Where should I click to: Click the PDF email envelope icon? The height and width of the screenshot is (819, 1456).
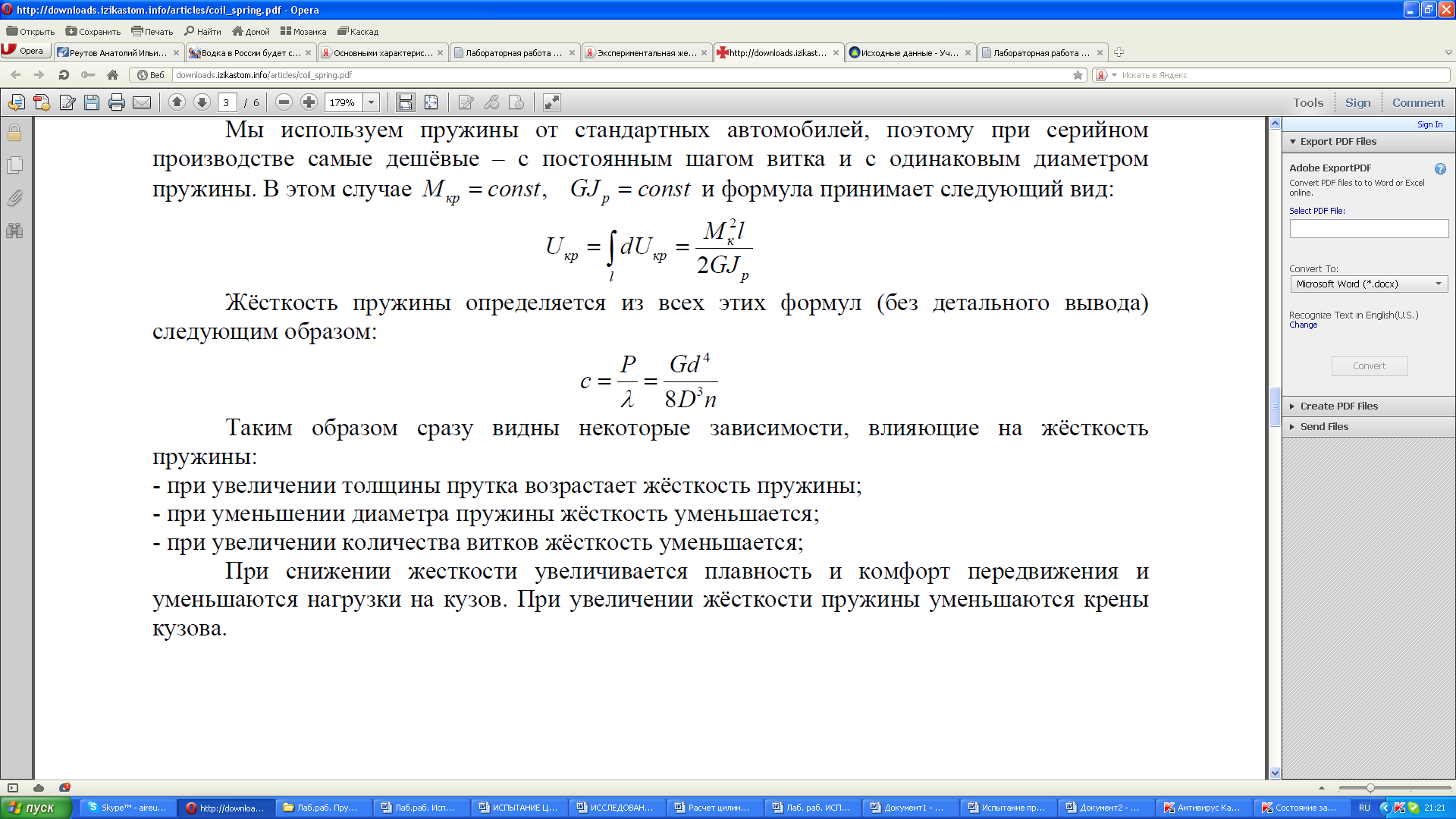click(142, 102)
